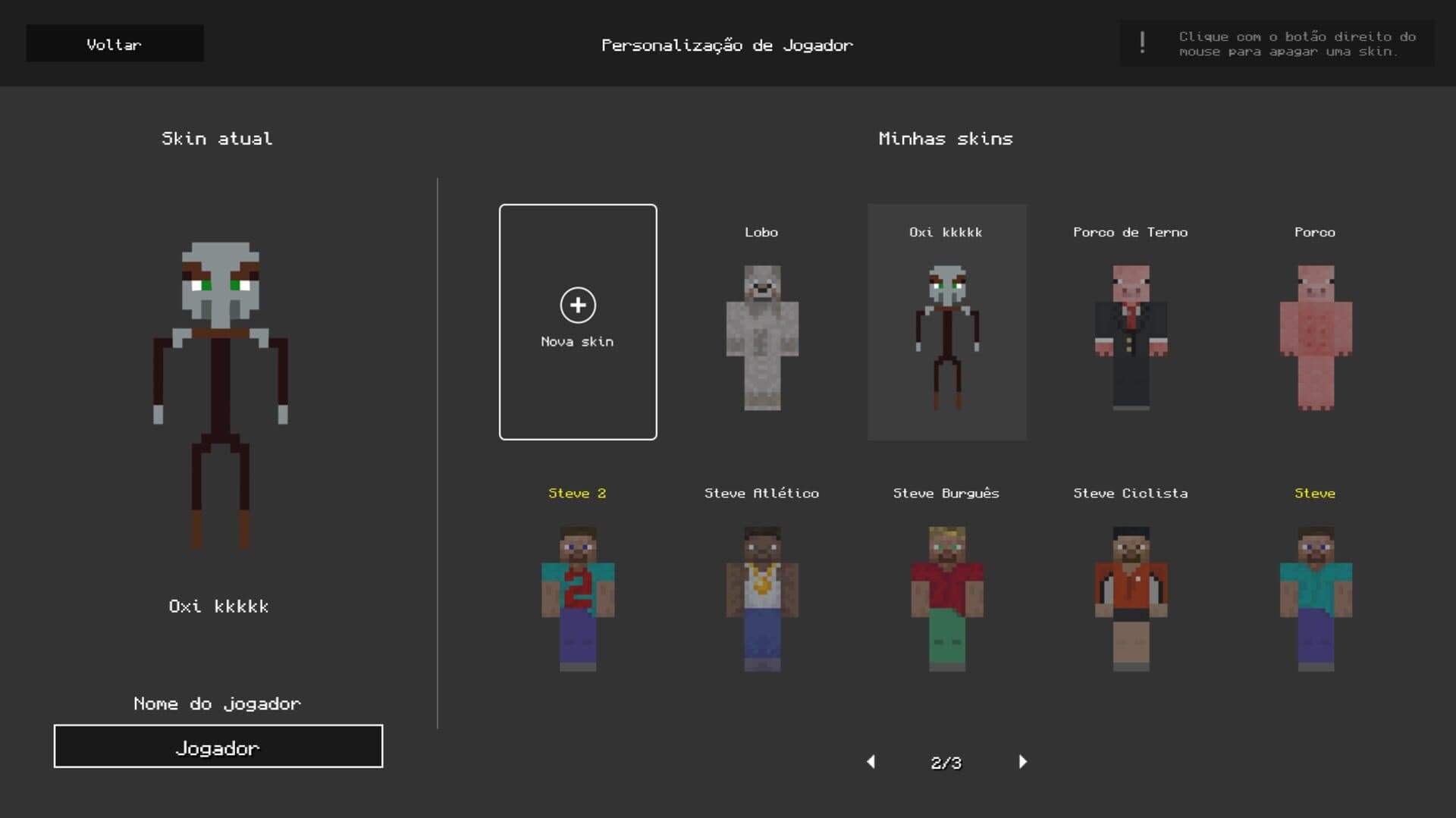This screenshot has height=818, width=1456.
Task: Click the Skin atual heading
Action: click(x=217, y=139)
